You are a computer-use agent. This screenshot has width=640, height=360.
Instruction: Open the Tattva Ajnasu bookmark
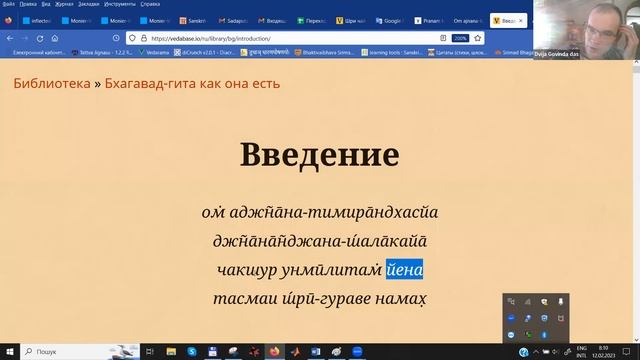point(102,53)
